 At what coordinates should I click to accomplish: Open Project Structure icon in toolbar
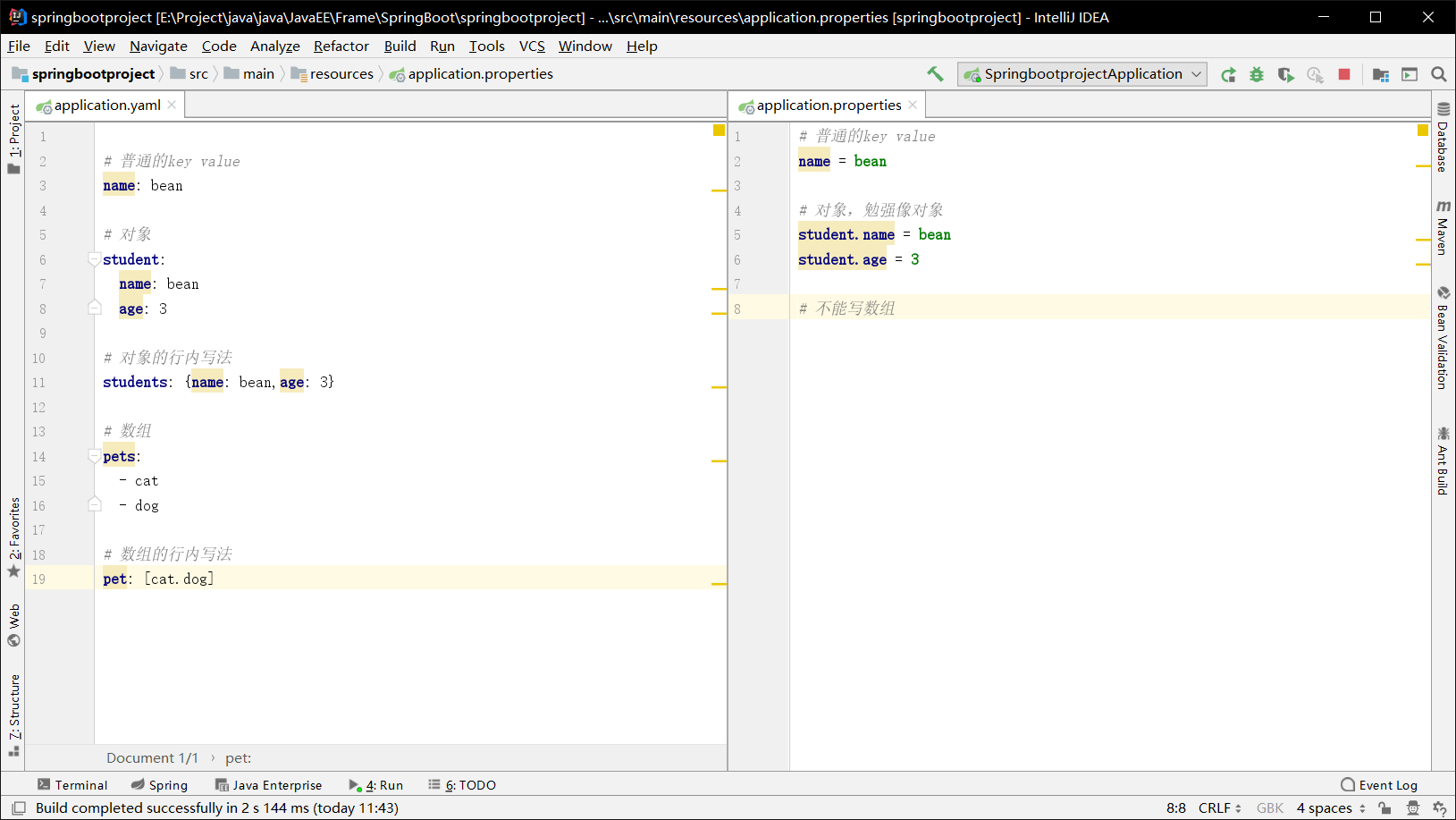[1381, 74]
